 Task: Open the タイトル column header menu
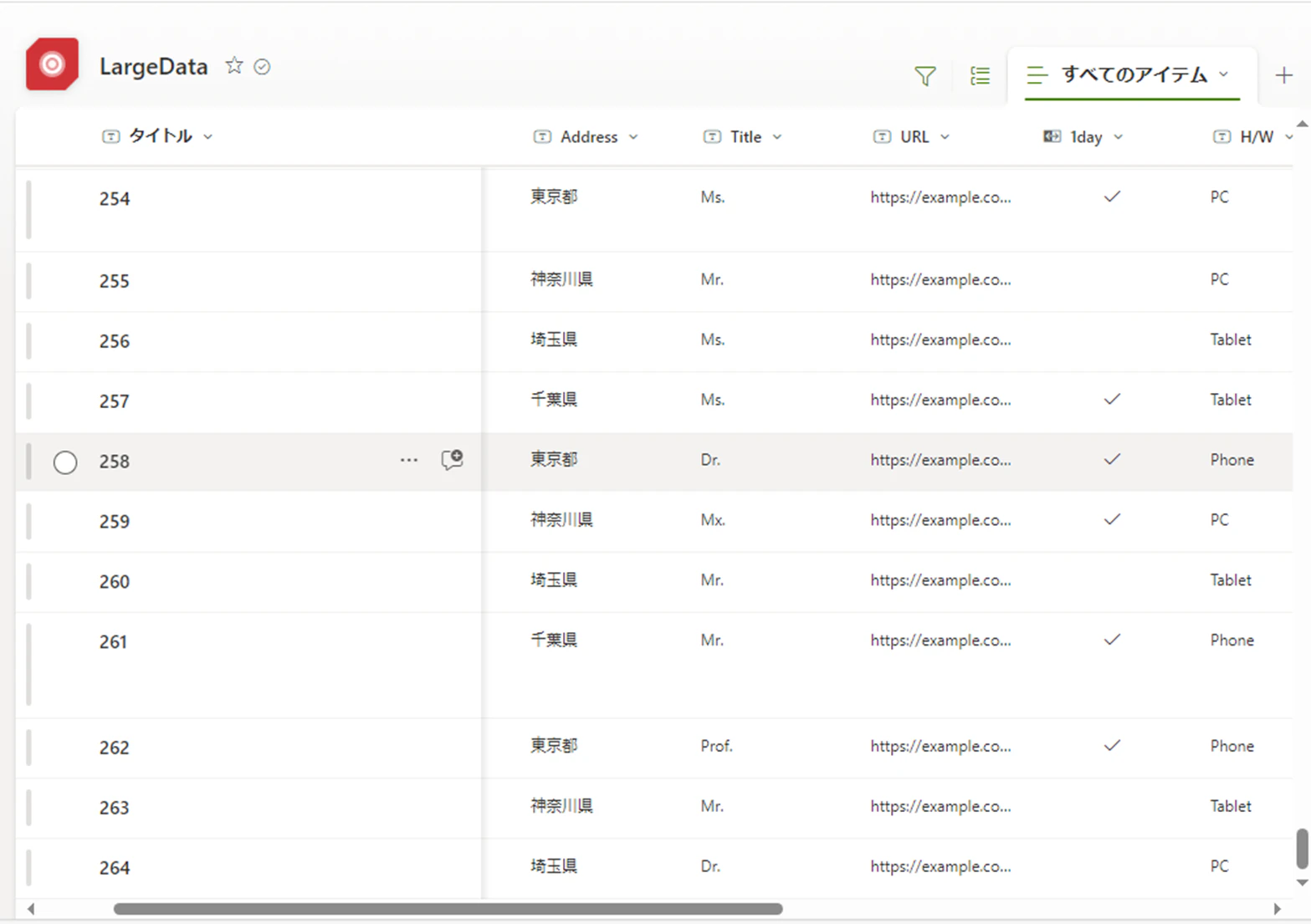pyautogui.click(x=157, y=136)
